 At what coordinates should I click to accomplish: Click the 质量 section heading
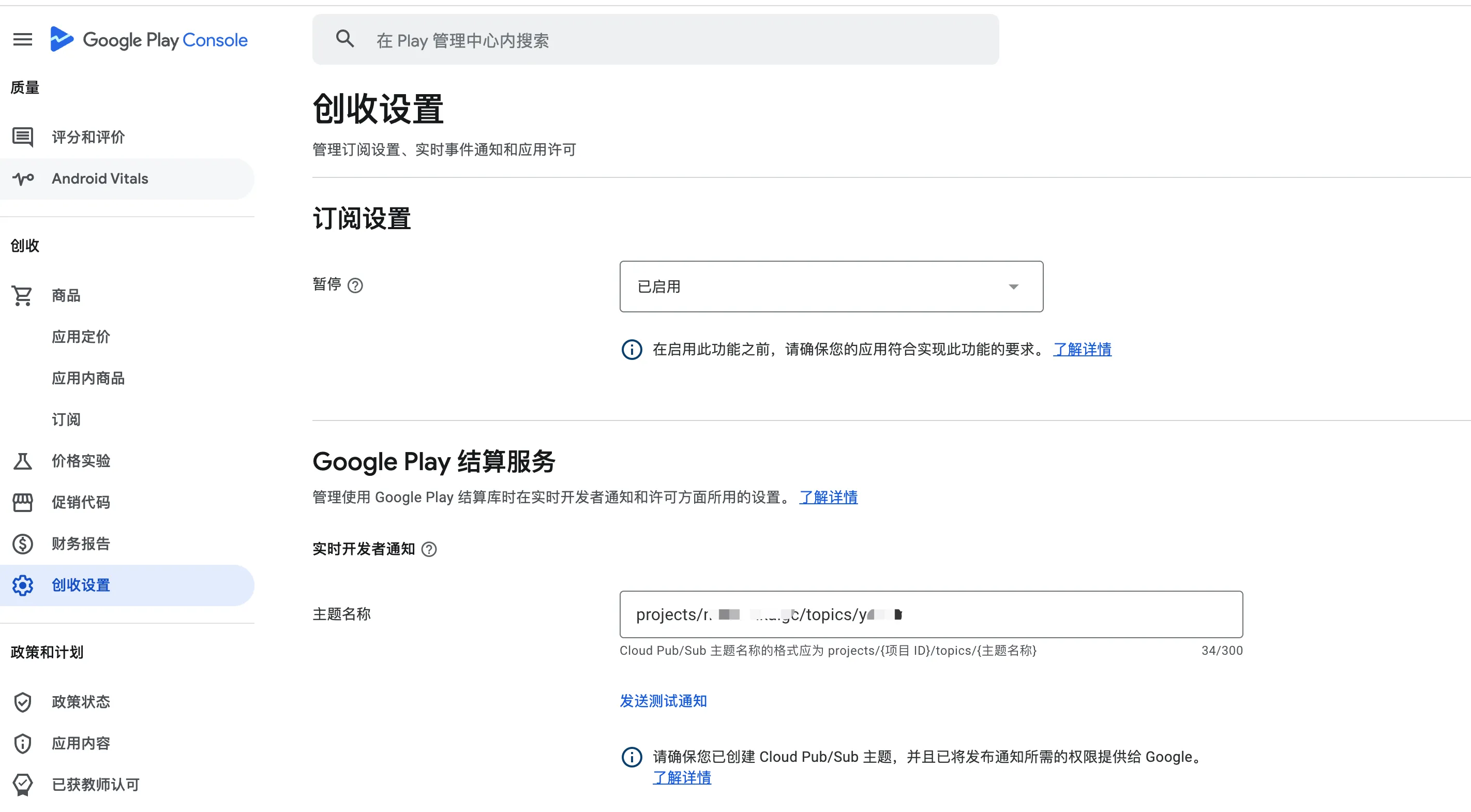[25, 87]
